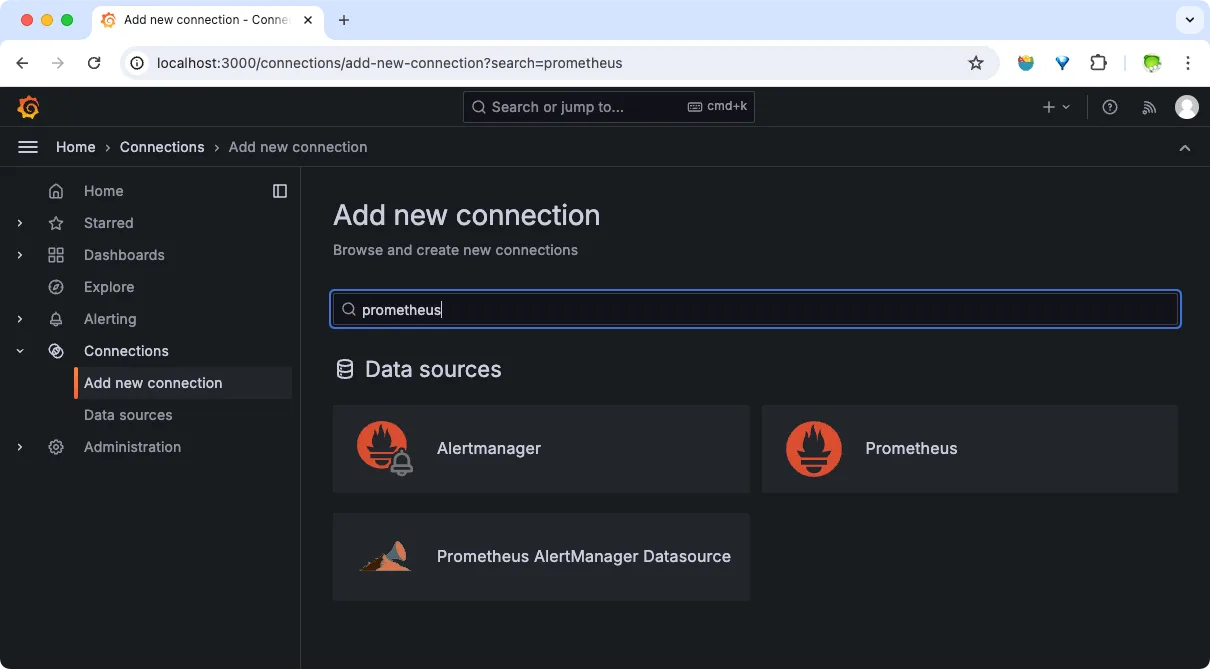1210x669 pixels.
Task: Expand the Dashboards section
Action: click(x=19, y=255)
